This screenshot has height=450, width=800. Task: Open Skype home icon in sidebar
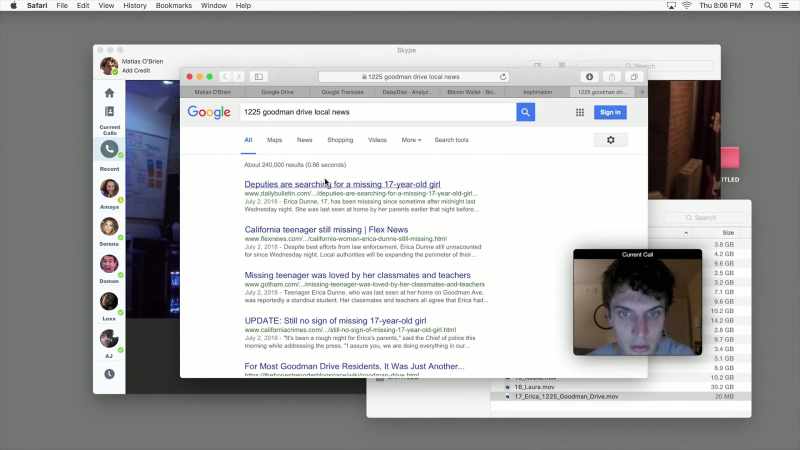(109, 93)
